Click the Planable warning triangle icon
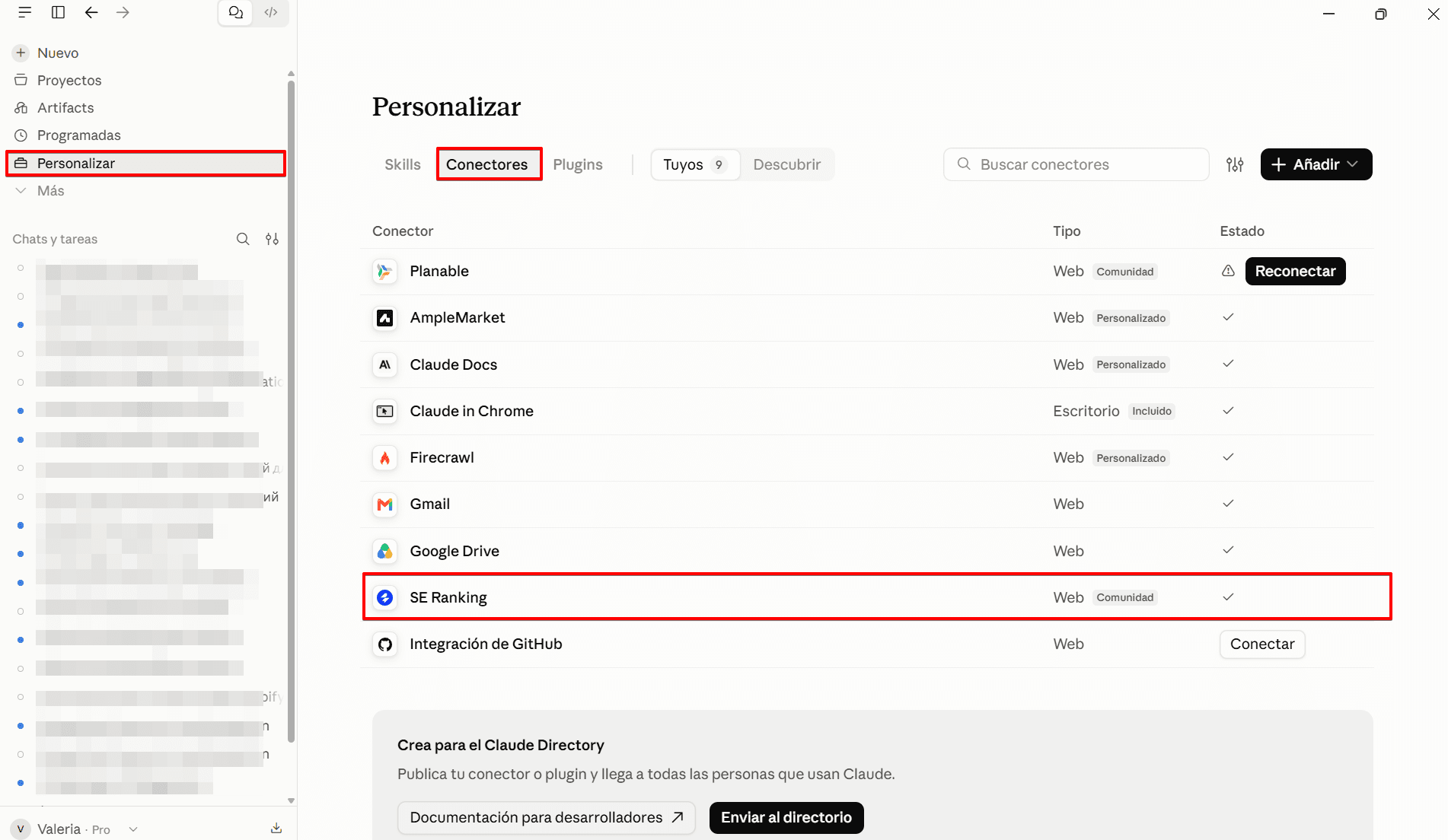This screenshot has height=840, width=1448. (1228, 271)
